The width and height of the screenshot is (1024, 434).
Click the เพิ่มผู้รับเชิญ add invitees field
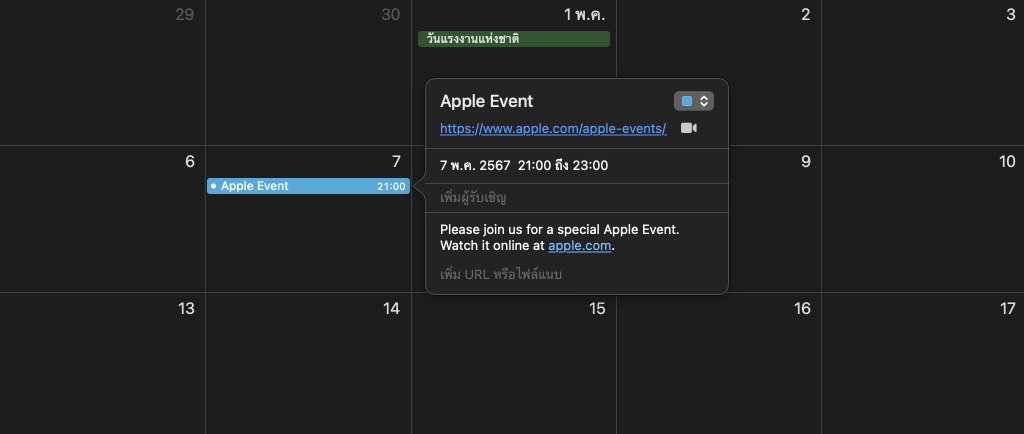pyautogui.click(x=473, y=198)
